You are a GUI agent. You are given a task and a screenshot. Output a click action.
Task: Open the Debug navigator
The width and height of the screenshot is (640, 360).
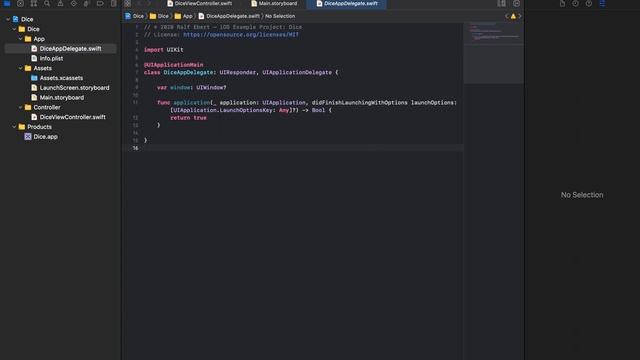point(87,4)
